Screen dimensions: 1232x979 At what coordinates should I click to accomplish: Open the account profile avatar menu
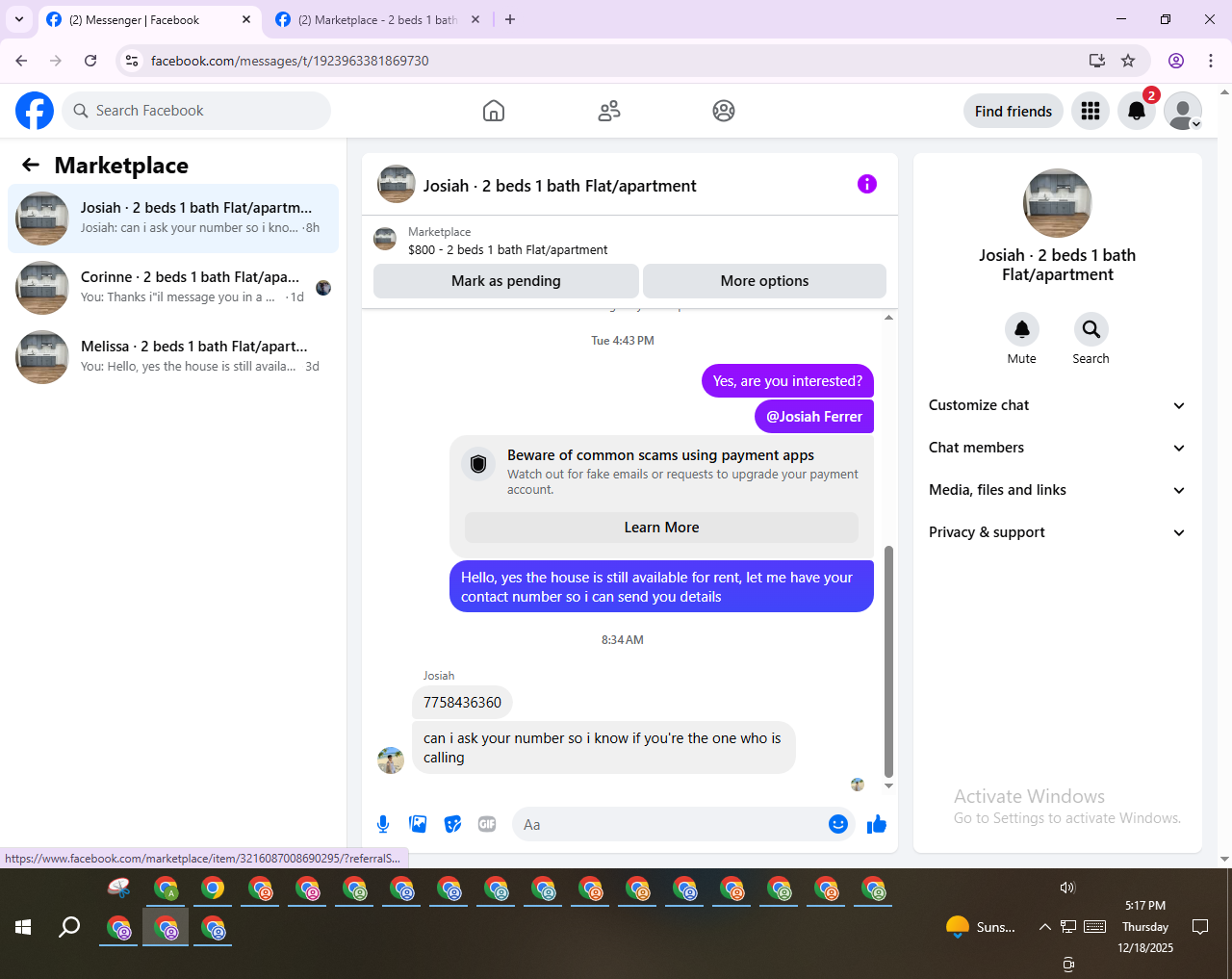tap(1183, 111)
